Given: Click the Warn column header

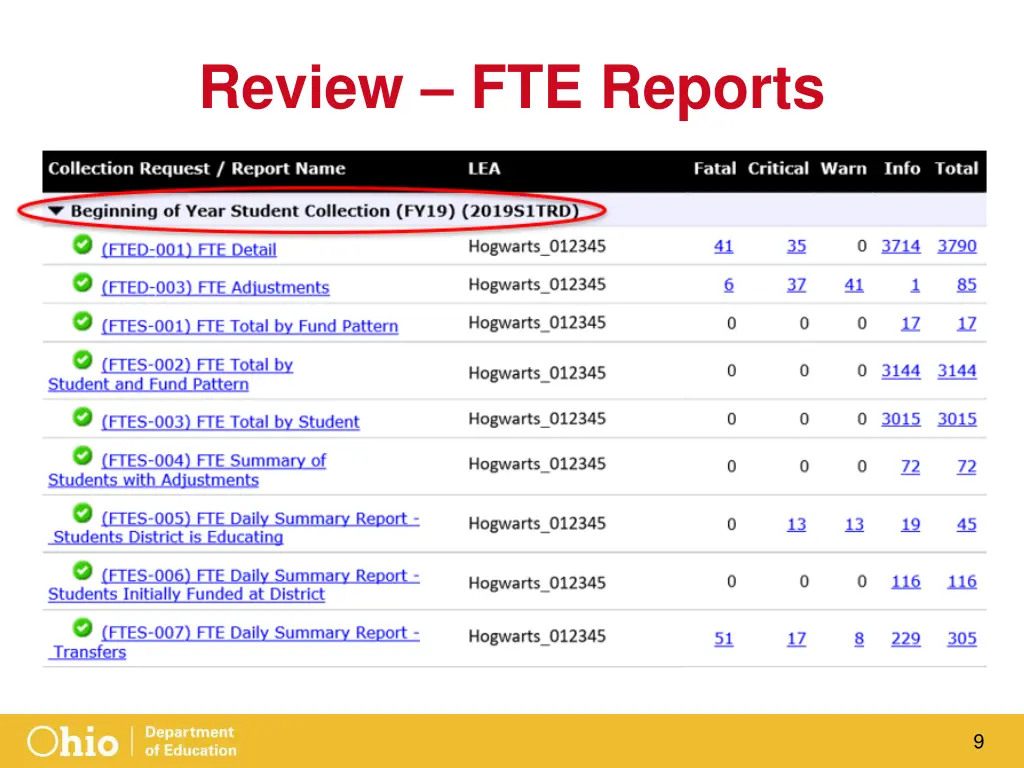Looking at the screenshot, I should pos(843,168).
